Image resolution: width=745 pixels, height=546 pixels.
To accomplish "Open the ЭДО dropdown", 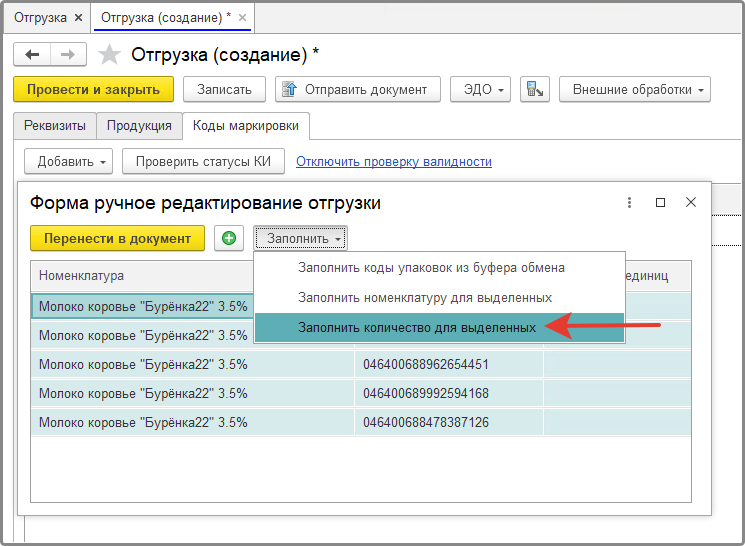I will (480, 89).
